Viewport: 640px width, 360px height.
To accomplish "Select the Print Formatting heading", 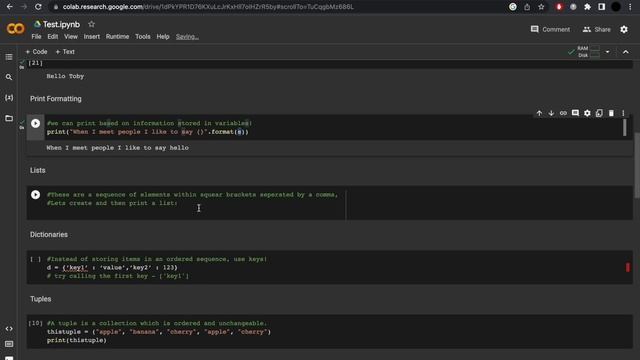I will [56, 99].
